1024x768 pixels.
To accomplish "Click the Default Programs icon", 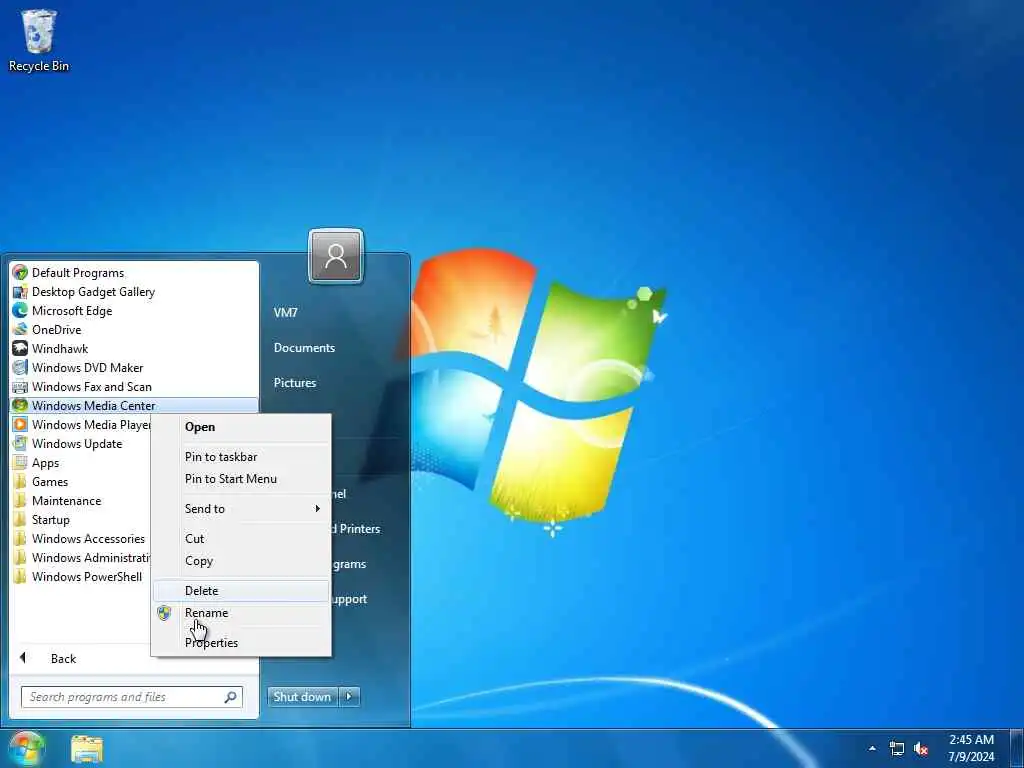I will coord(20,272).
